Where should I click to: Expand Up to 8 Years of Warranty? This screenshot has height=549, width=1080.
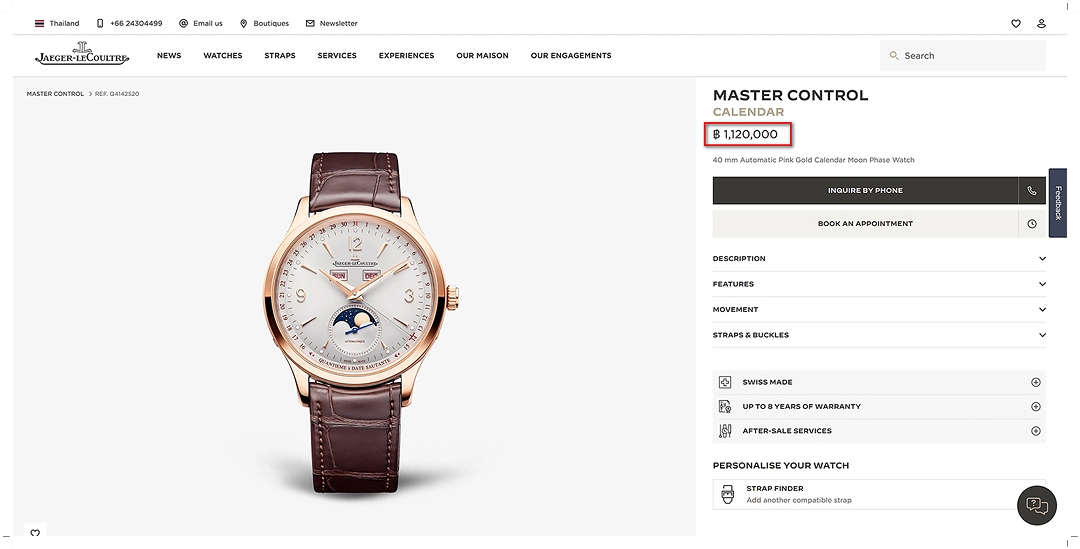pos(879,406)
